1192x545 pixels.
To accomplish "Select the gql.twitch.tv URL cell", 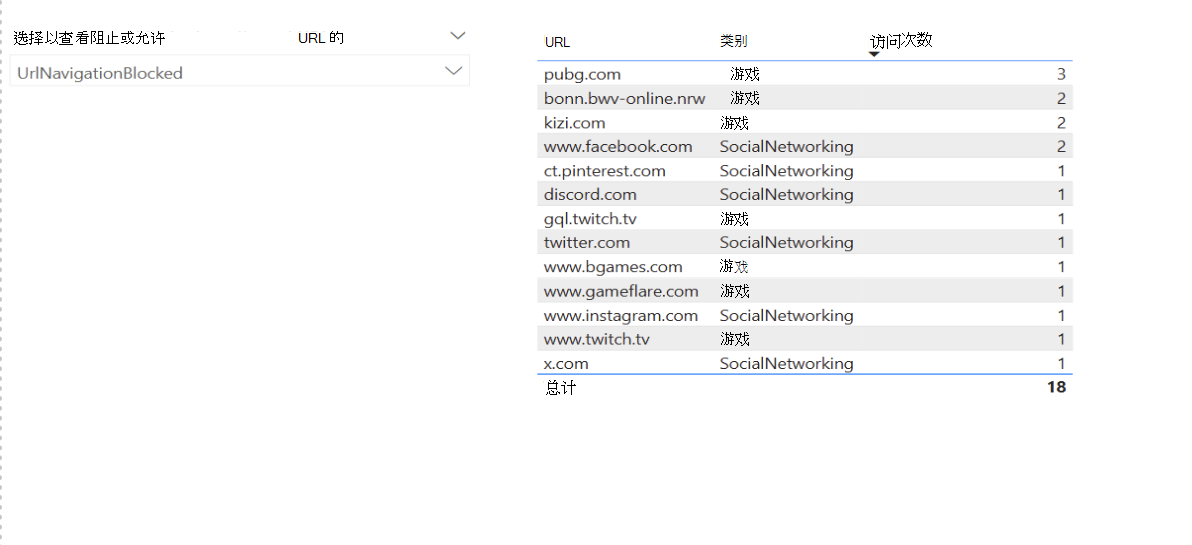I will [590, 219].
